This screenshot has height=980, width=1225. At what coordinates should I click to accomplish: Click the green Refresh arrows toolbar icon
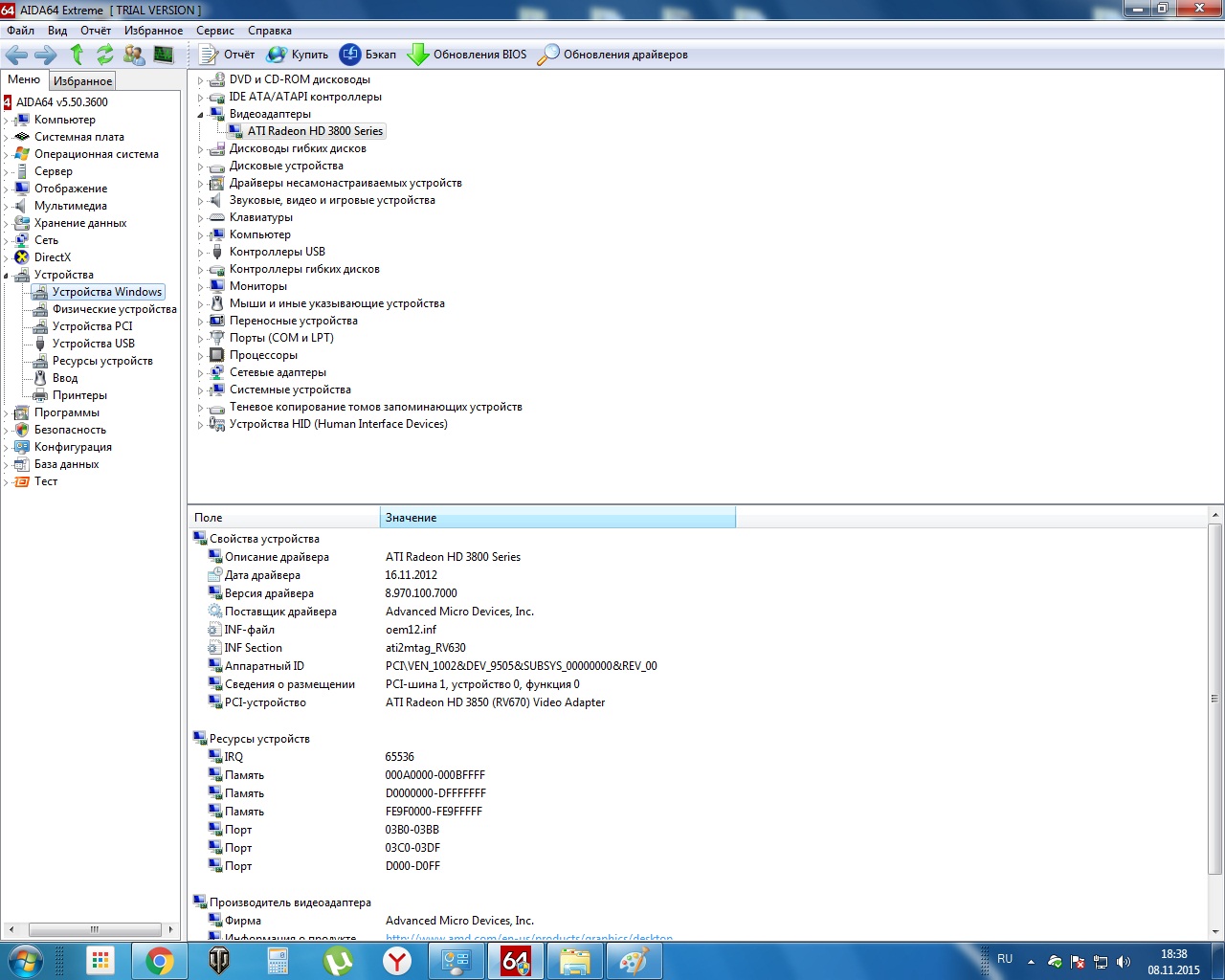click(x=105, y=55)
